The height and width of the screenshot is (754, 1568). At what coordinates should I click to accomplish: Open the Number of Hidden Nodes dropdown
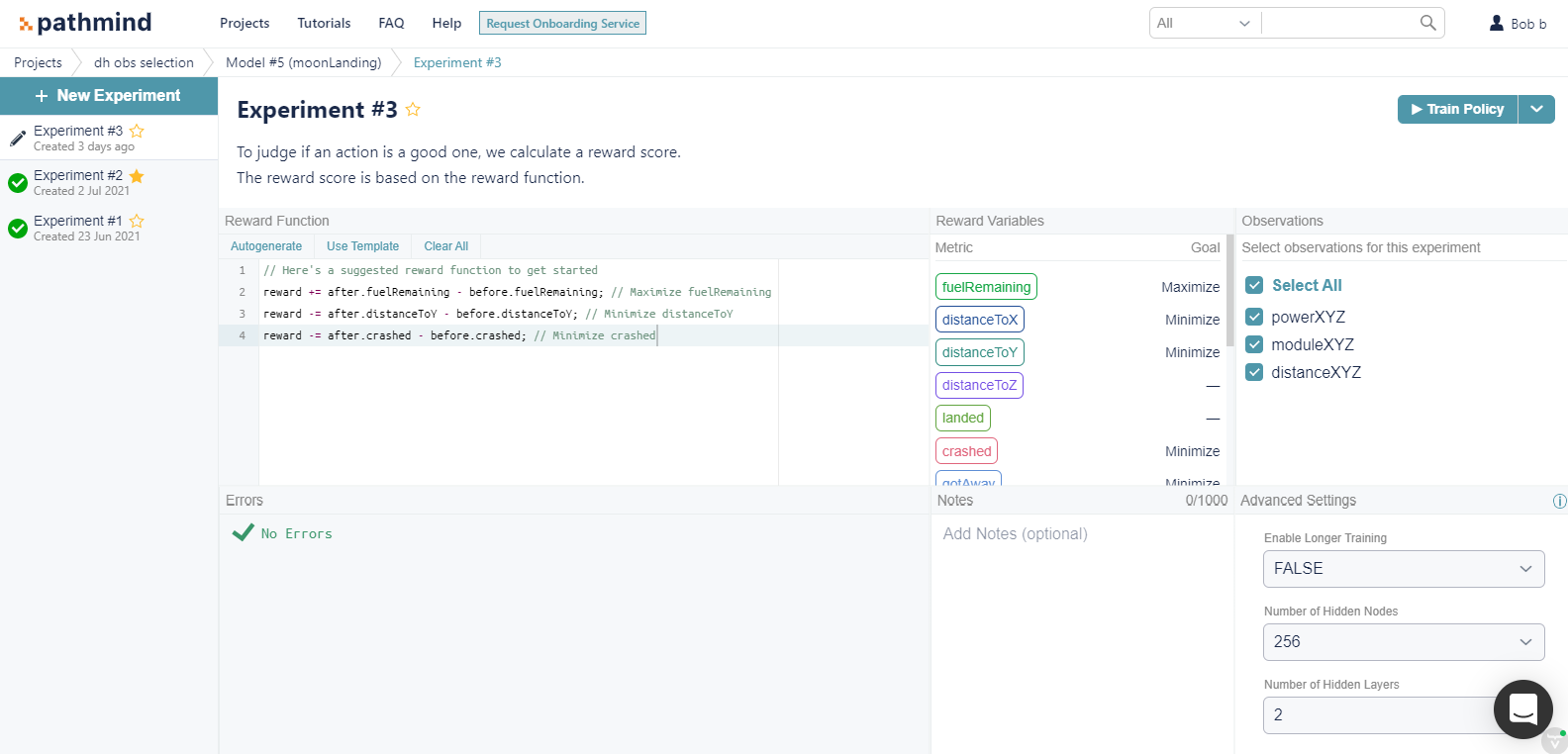coord(1404,642)
